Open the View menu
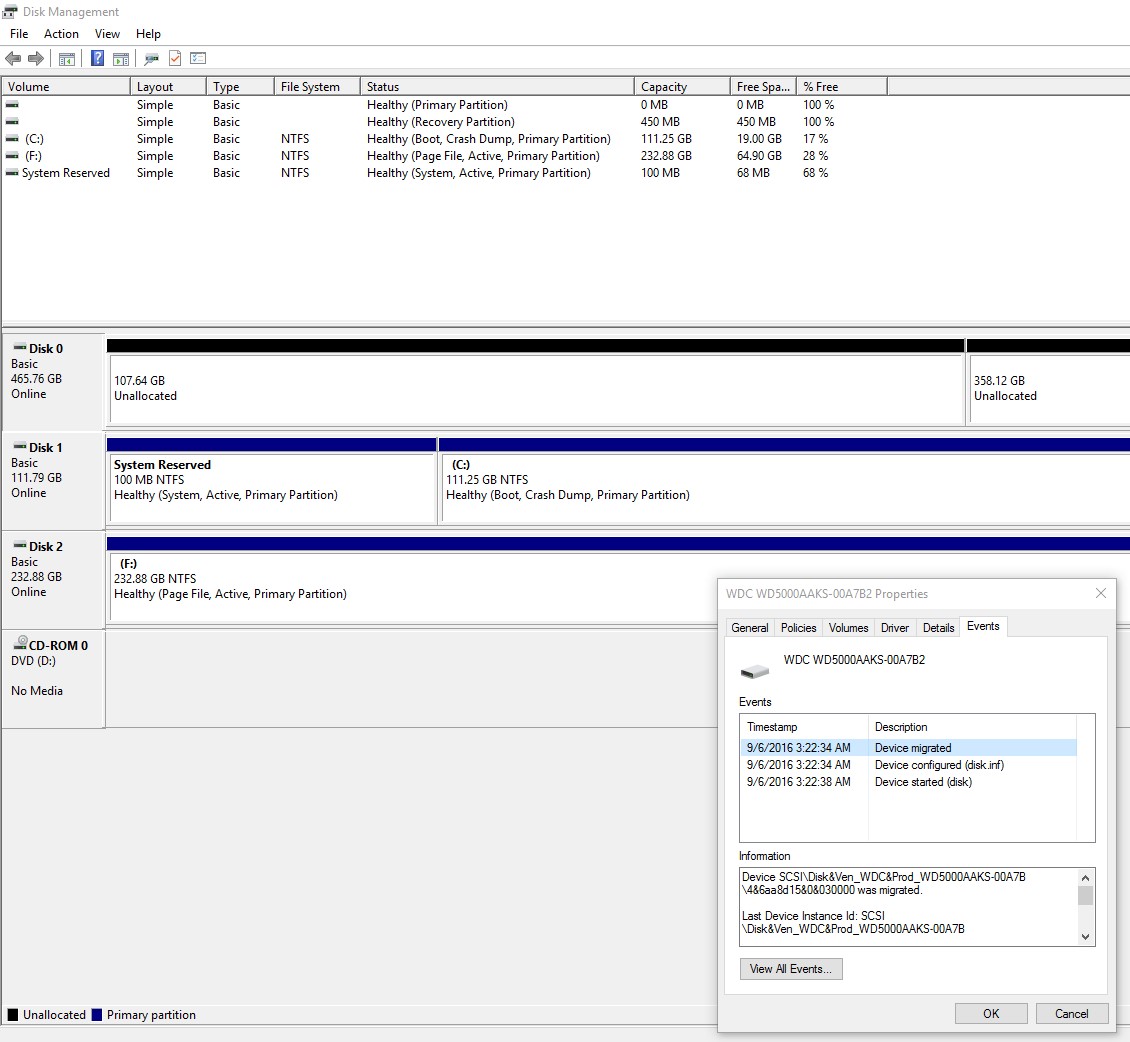The image size is (1130, 1042). click(107, 33)
